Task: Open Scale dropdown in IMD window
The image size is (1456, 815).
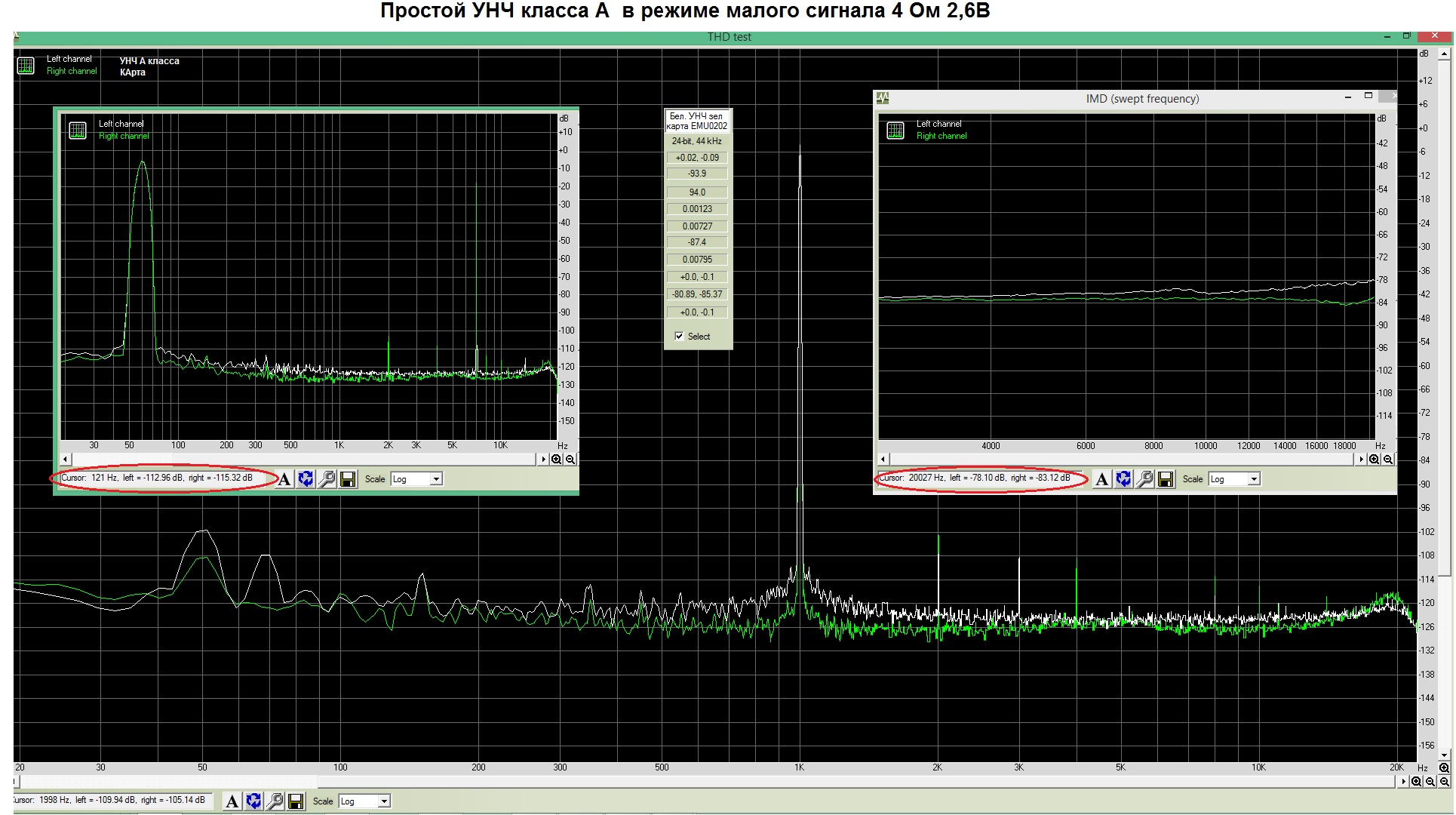Action: click(1253, 479)
